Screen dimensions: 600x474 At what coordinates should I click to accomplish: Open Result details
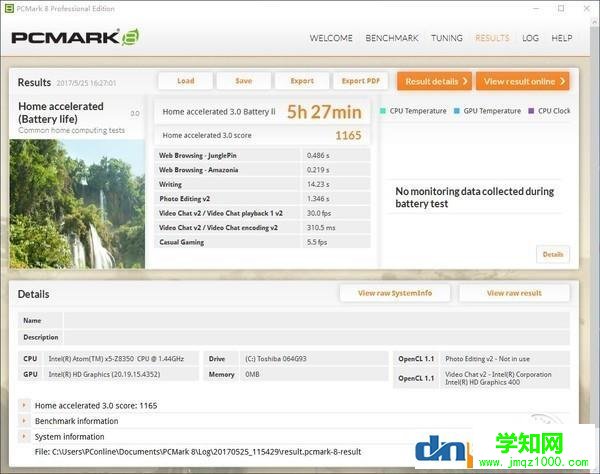(434, 81)
